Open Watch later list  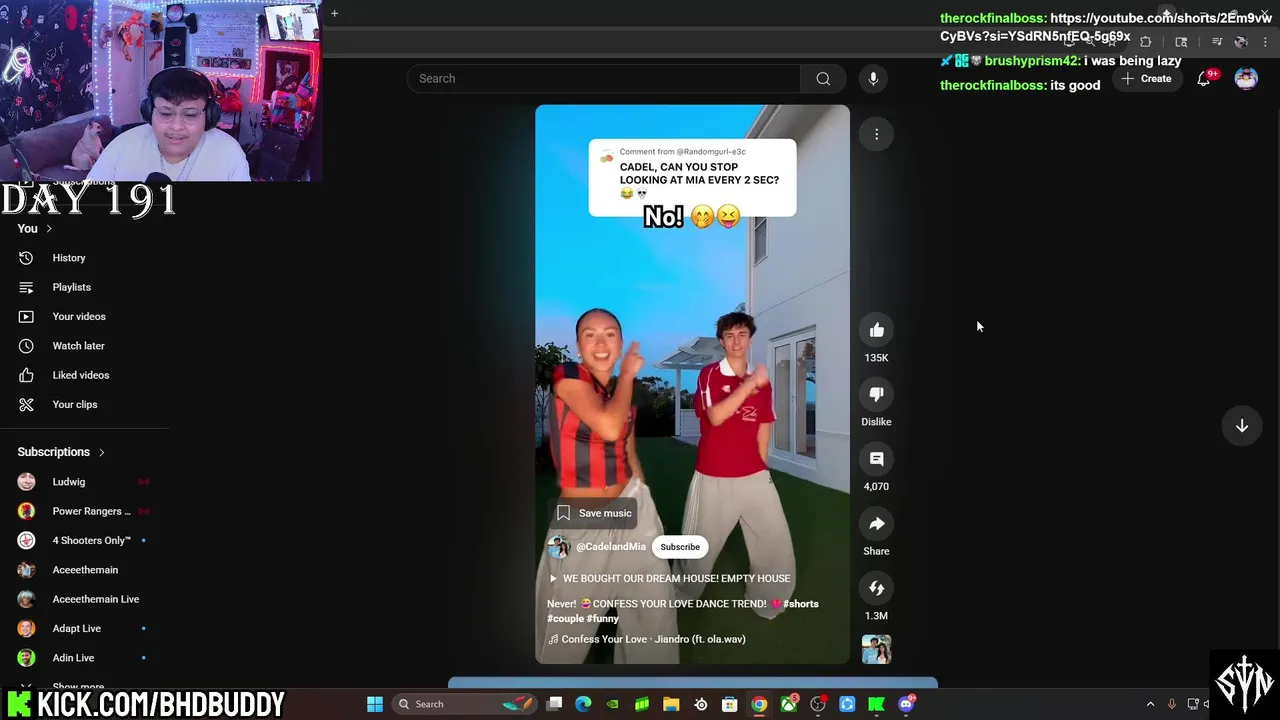78,346
